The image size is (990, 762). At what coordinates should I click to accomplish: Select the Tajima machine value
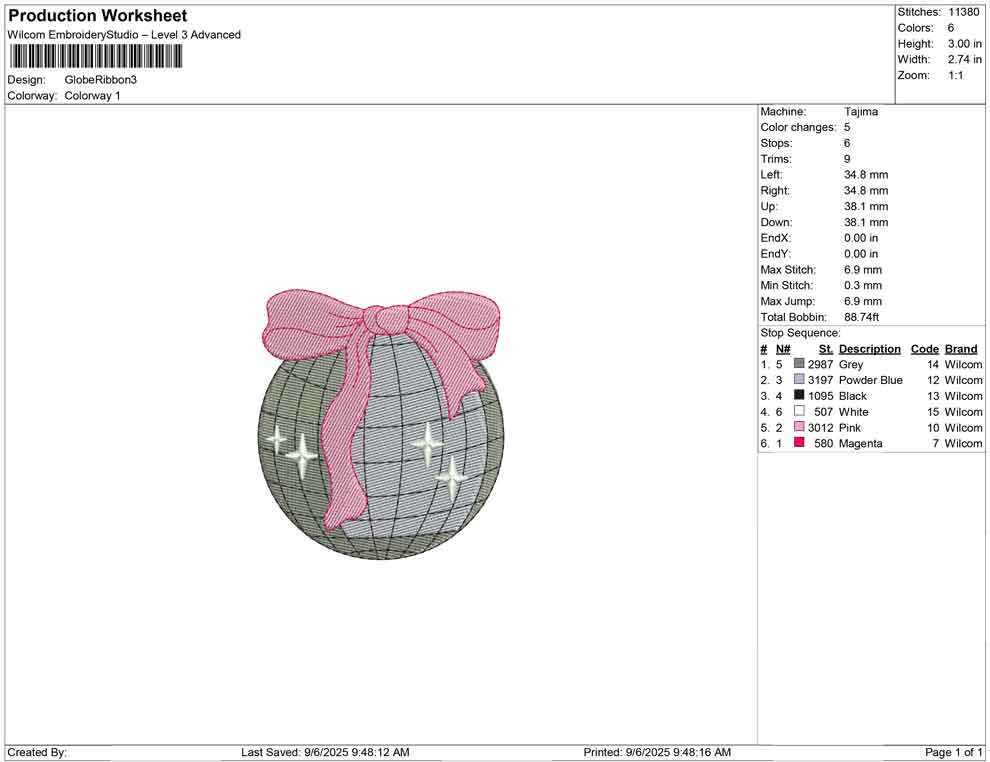point(860,112)
